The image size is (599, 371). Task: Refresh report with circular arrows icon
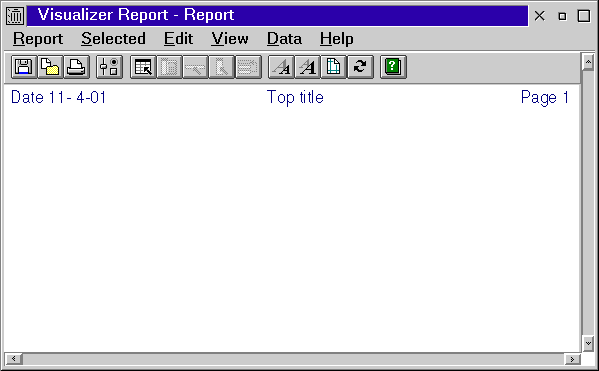pos(360,67)
